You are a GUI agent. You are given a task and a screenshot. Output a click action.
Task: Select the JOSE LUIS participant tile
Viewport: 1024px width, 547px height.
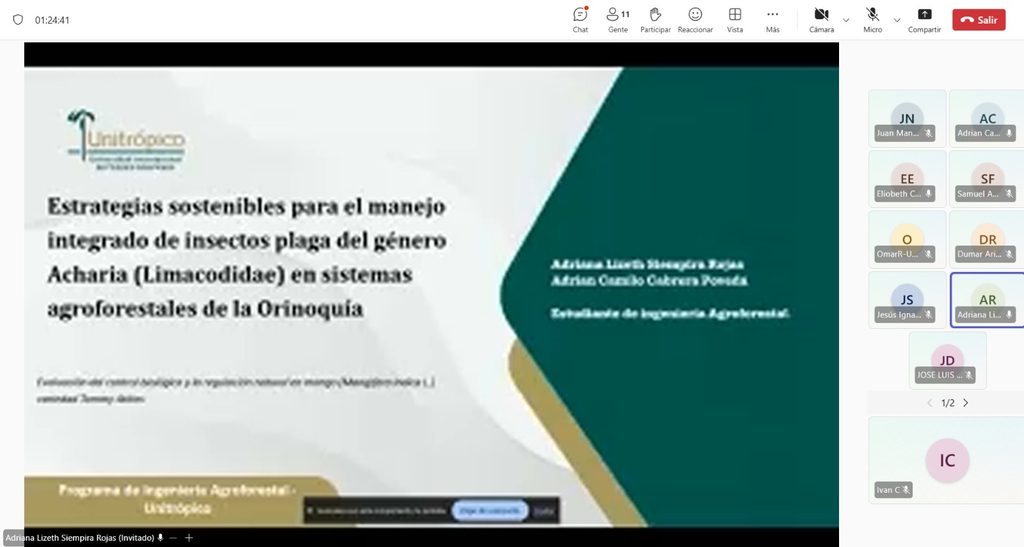[x=947, y=360]
